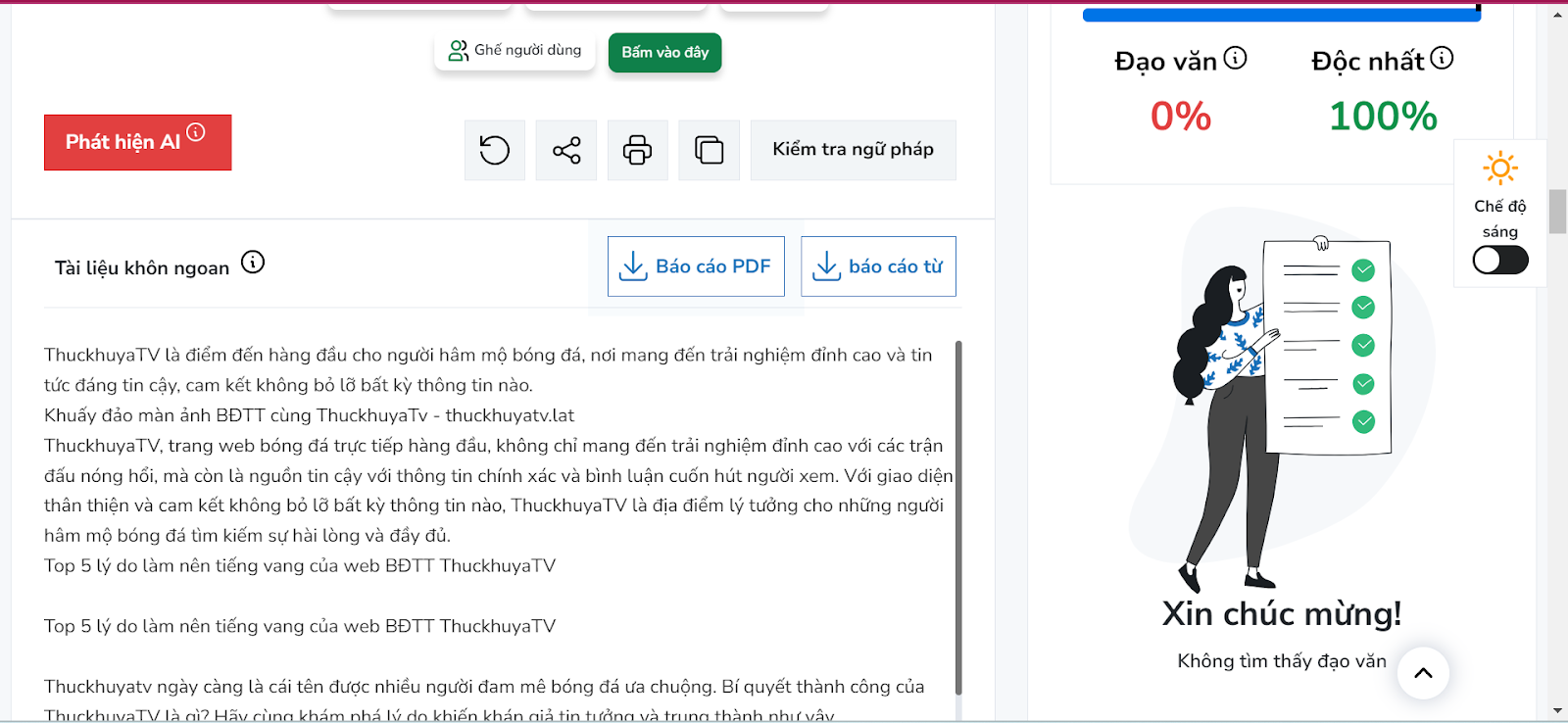
Task: Click the download icon in Báo cáo PDF
Action: [633, 266]
